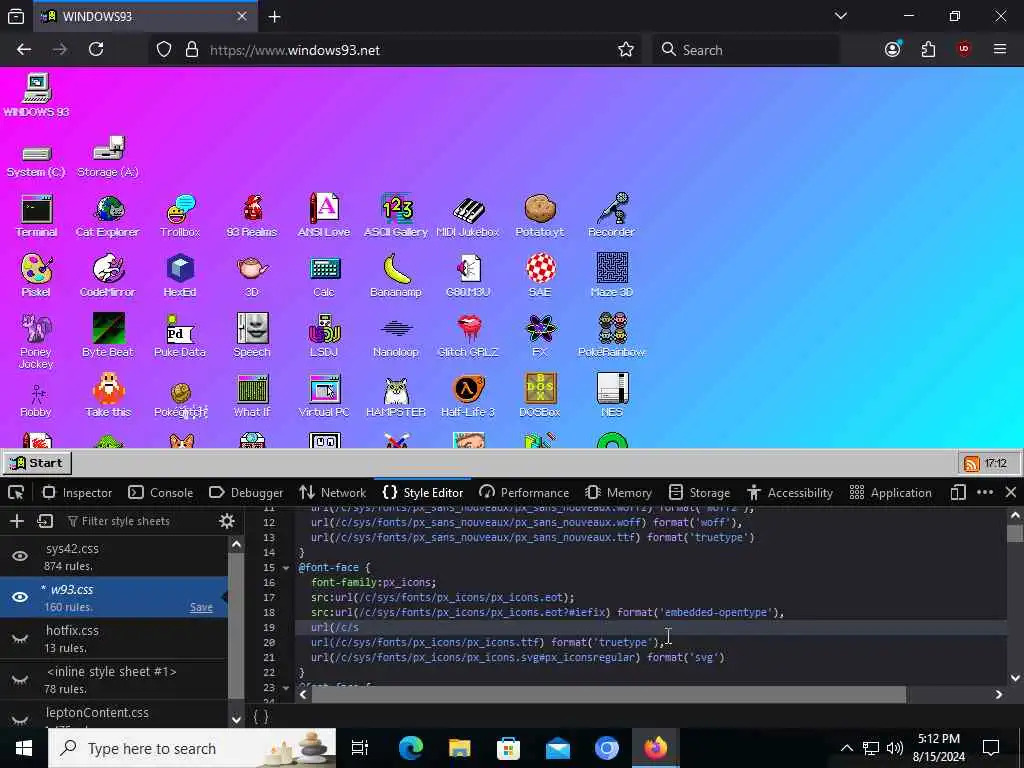Toggle responsive design mode
Viewport: 1024px width, 768px height.
coord(958,492)
